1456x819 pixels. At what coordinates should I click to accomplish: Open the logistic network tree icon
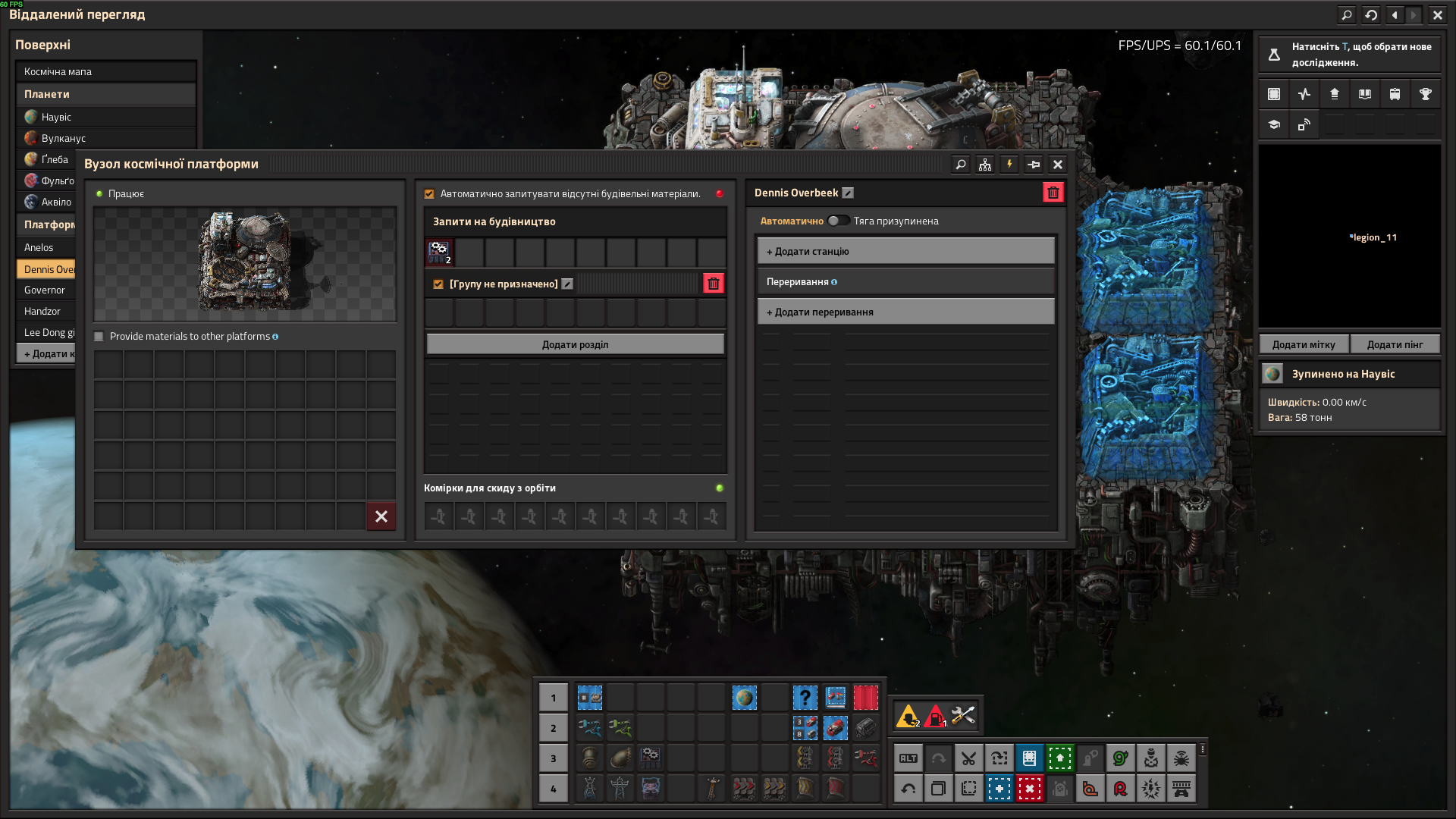point(985,165)
